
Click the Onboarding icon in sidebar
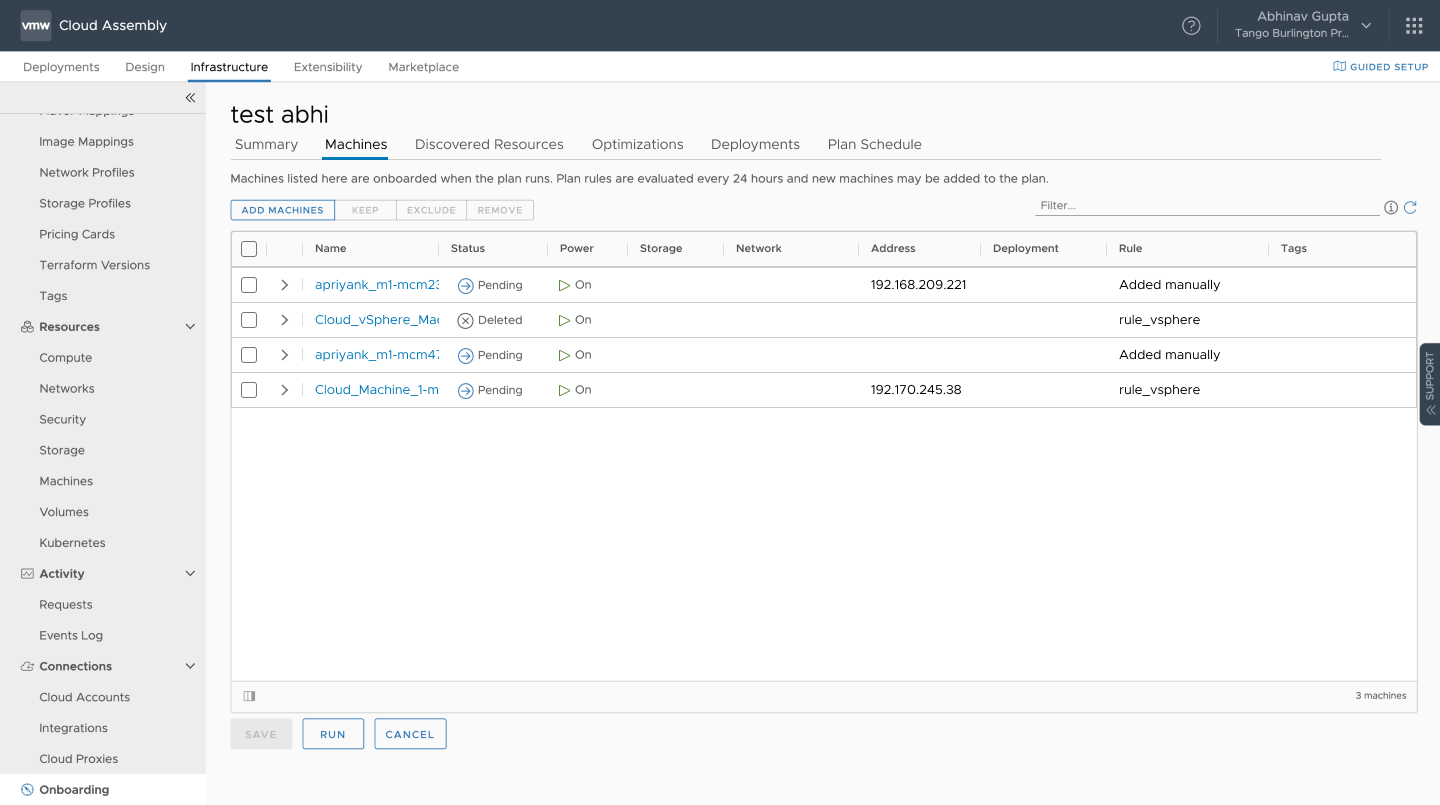point(28,790)
